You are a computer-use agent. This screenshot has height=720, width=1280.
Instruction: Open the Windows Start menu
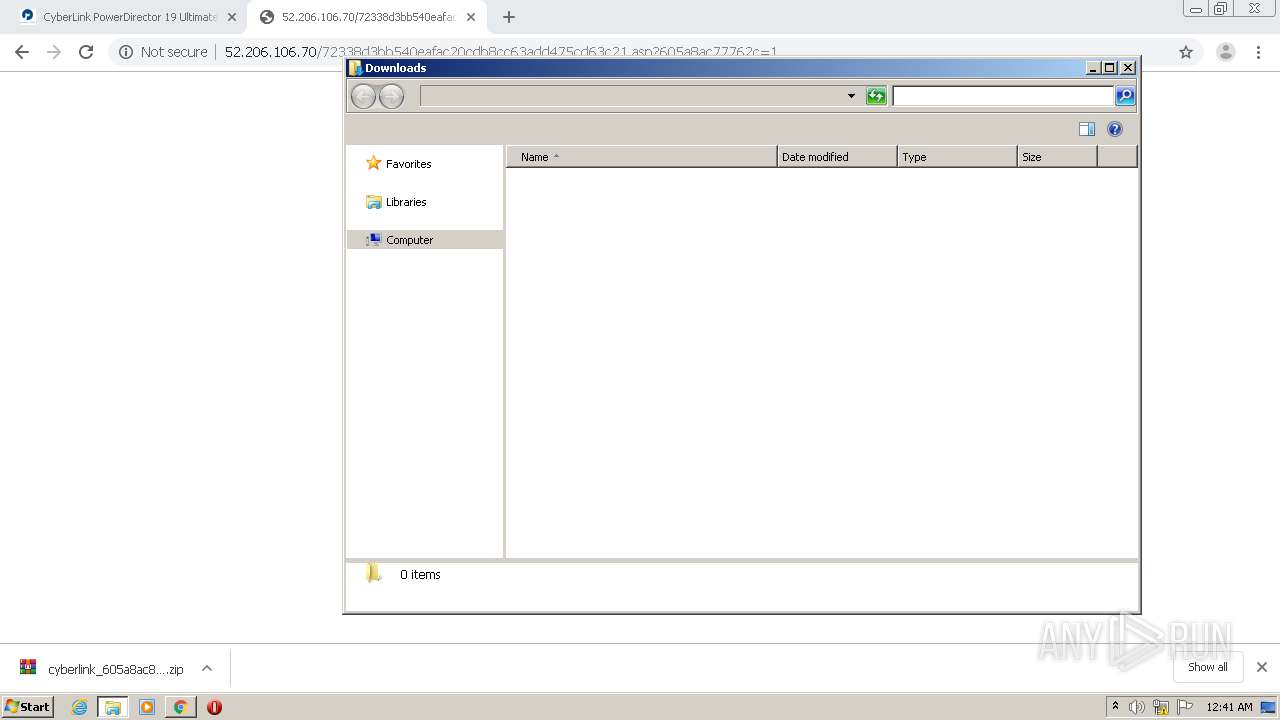coord(28,707)
